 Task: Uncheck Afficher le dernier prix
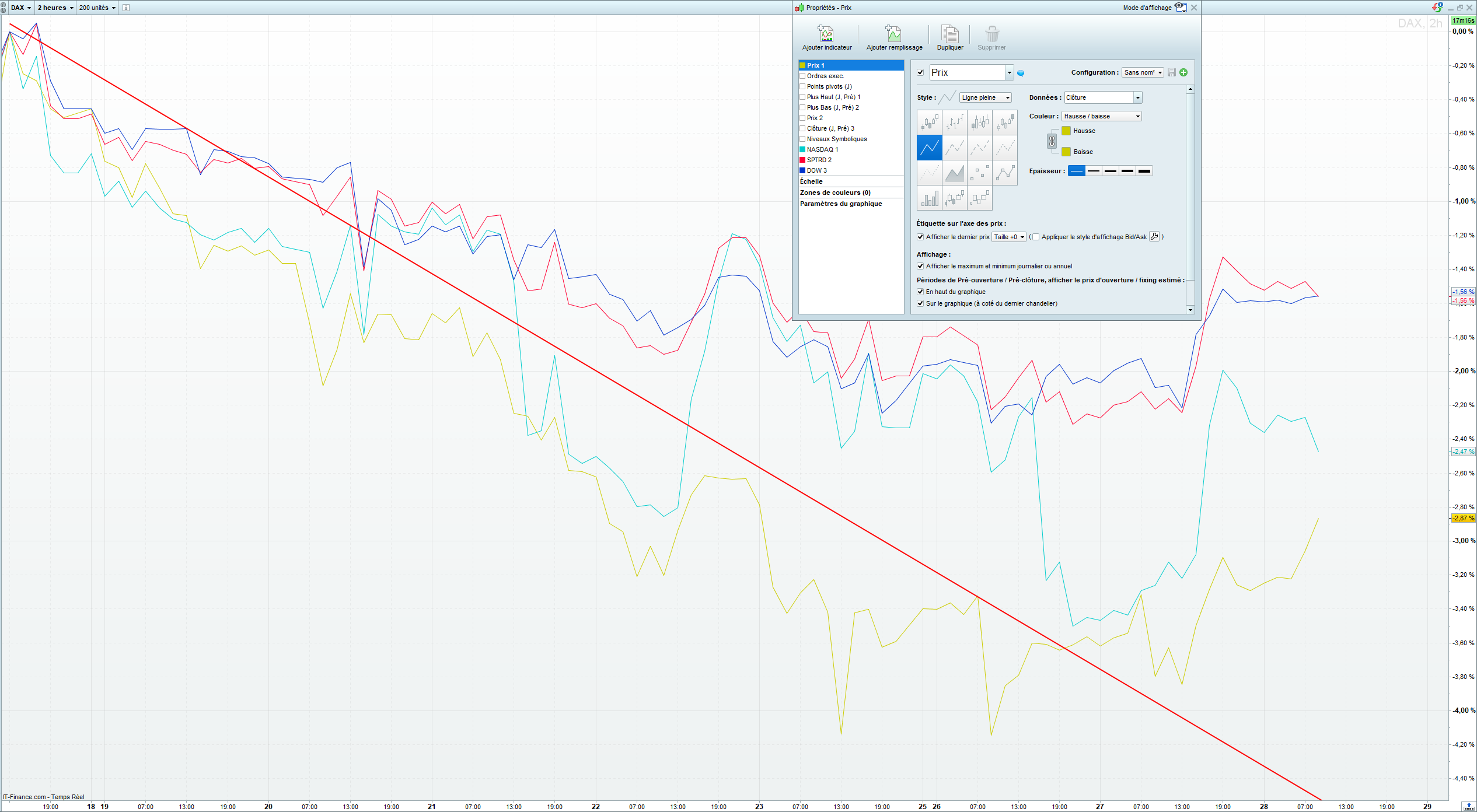(x=920, y=237)
